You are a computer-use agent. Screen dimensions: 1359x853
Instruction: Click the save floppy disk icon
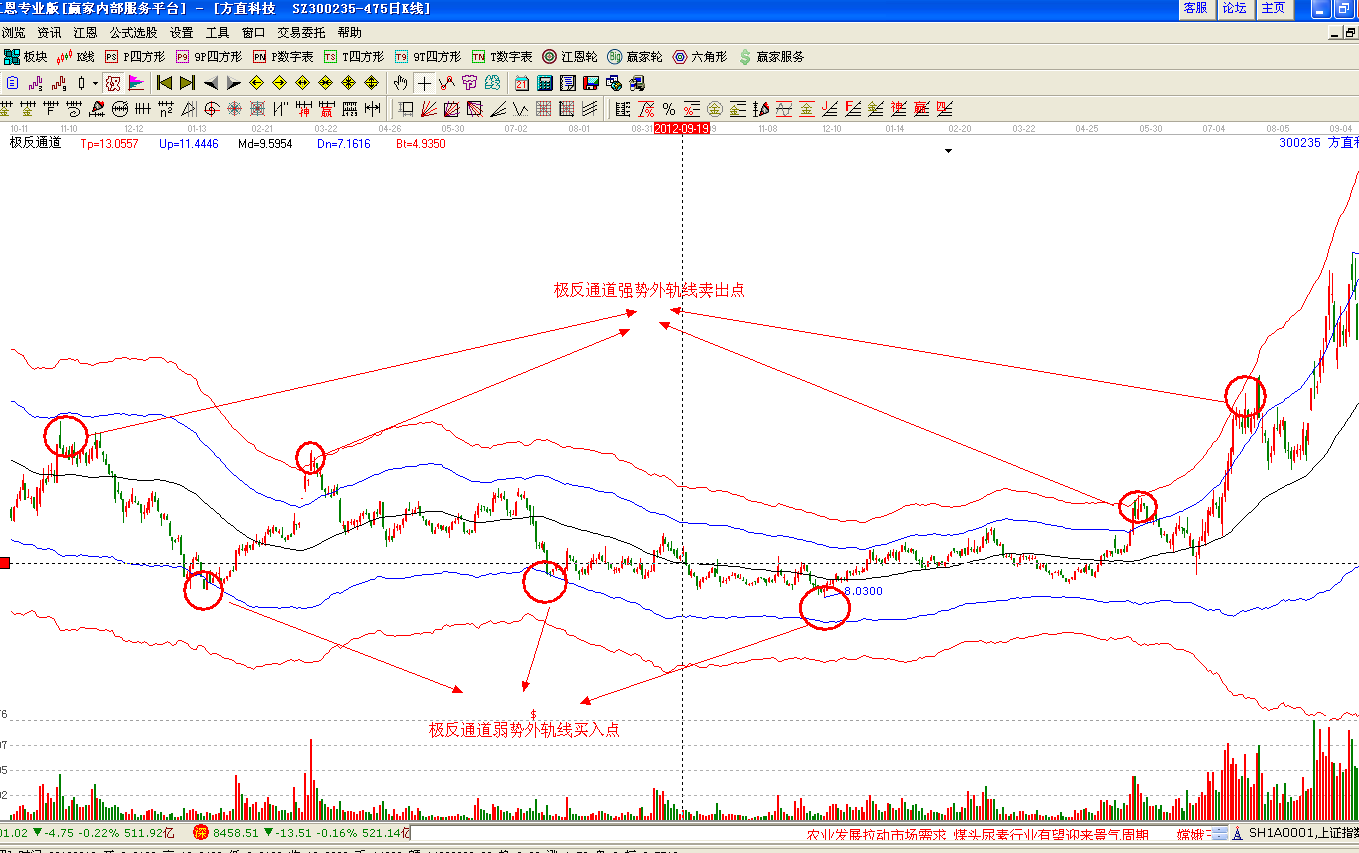pos(590,83)
